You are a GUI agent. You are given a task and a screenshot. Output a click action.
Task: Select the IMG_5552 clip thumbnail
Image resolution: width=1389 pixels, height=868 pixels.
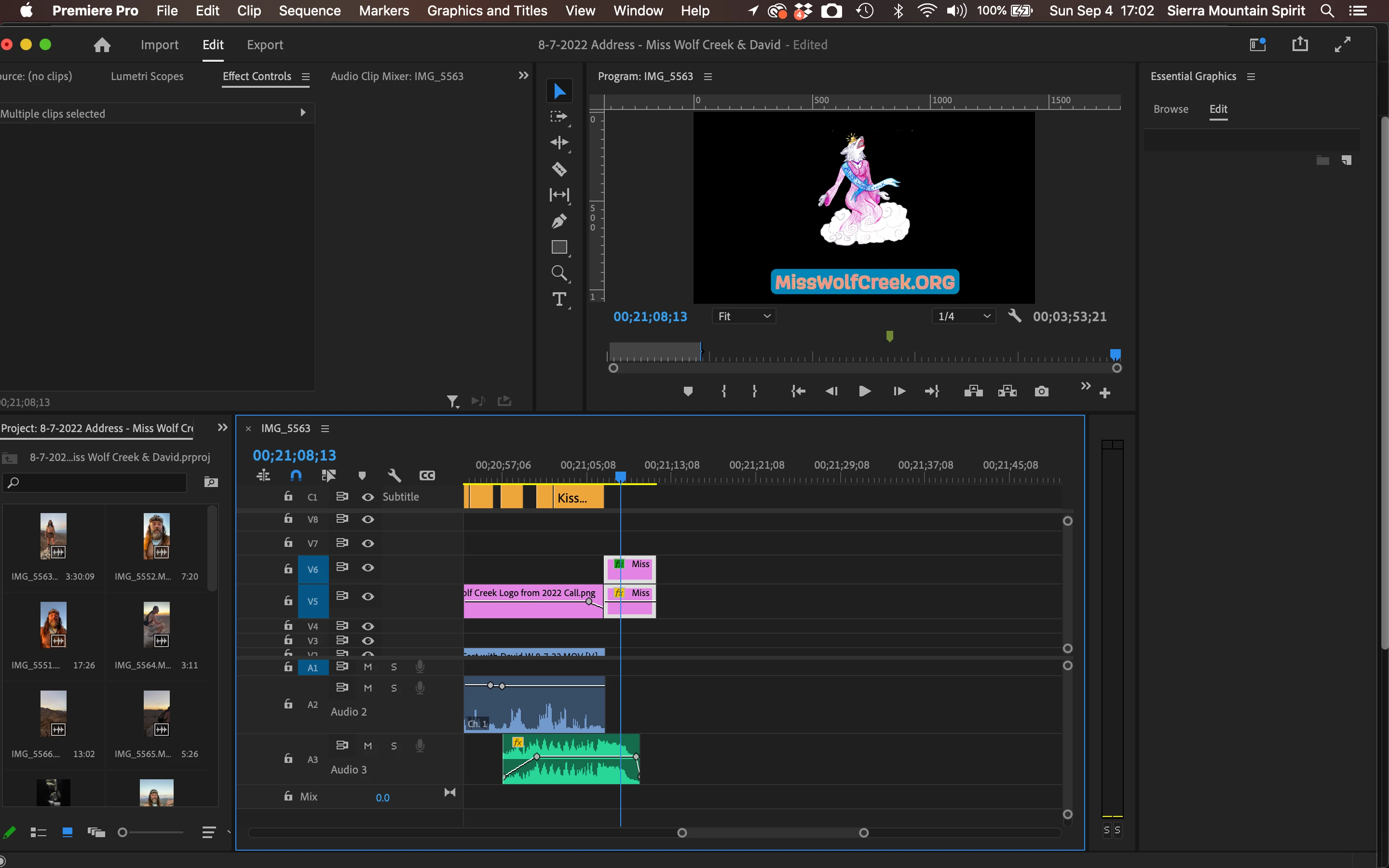[x=156, y=536]
